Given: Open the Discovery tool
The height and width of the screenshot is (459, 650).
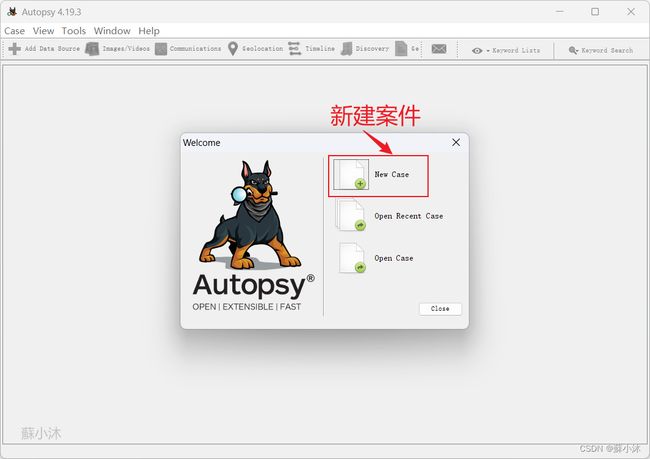Looking at the screenshot, I should coord(365,49).
